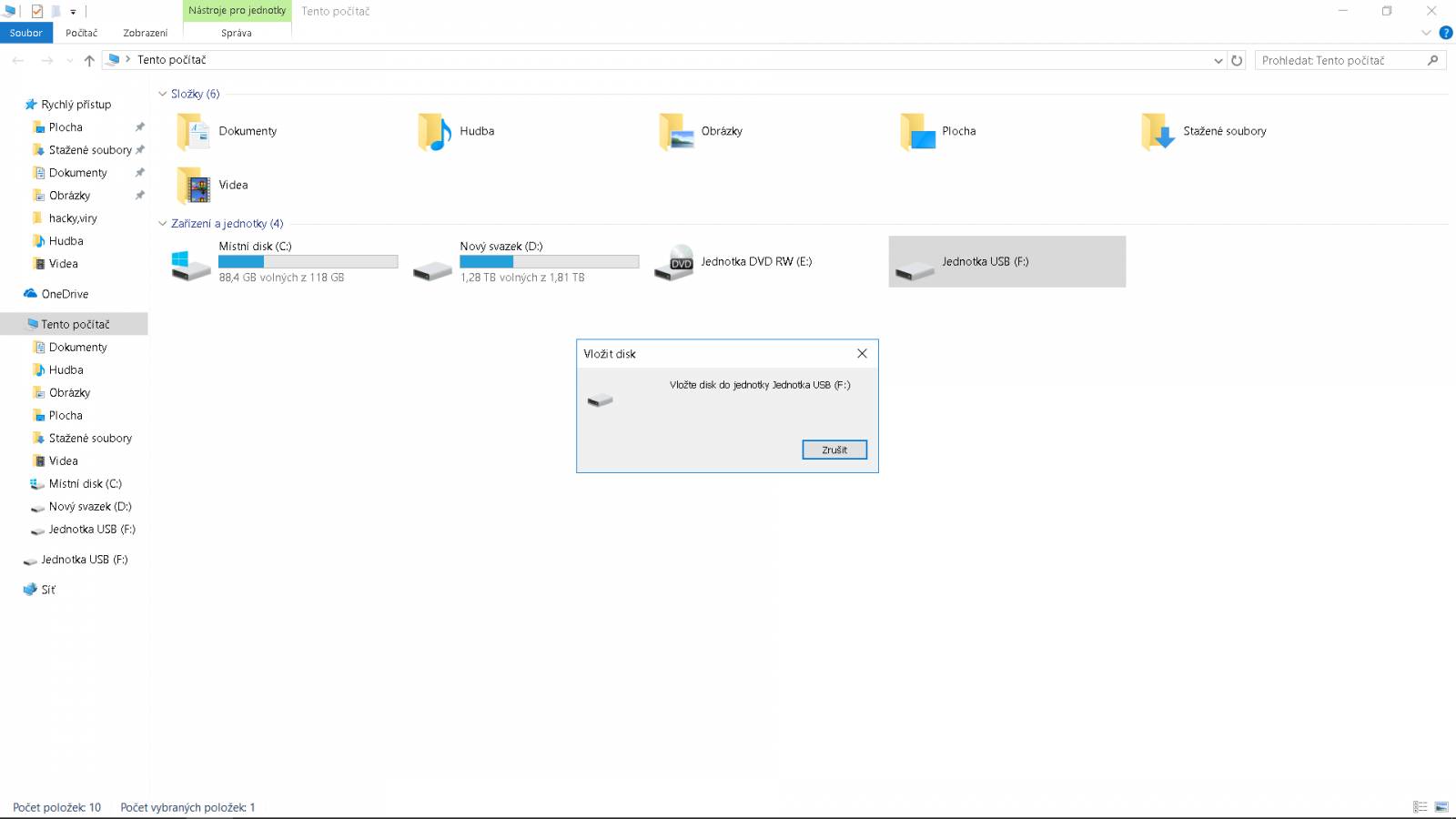This screenshot has height=819, width=1456.
Task: Click the back navigation arrow
Action: 18,60
